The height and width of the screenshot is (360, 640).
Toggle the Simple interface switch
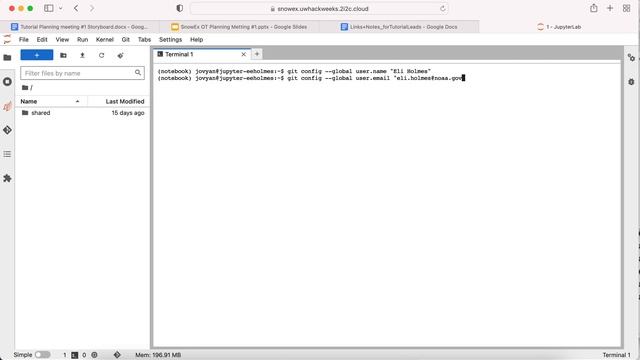(x=42, y=355)
